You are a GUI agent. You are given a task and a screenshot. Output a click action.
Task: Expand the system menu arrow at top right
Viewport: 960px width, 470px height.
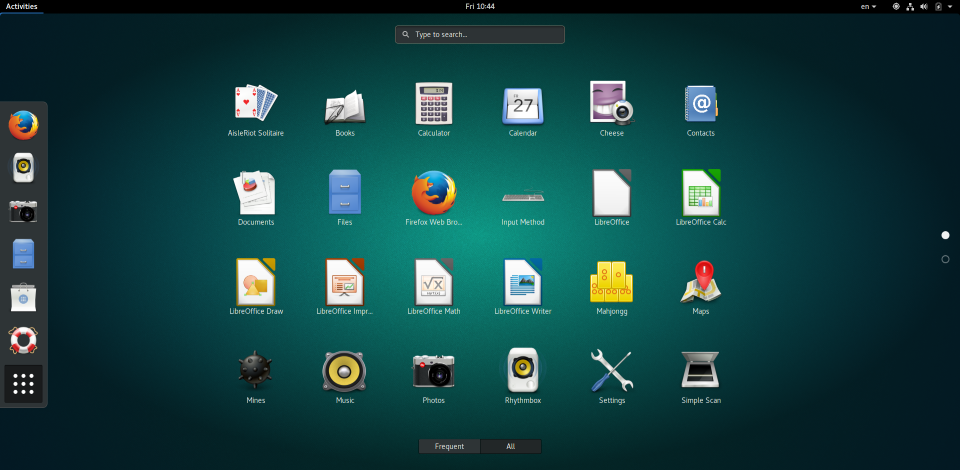[951, 7]
